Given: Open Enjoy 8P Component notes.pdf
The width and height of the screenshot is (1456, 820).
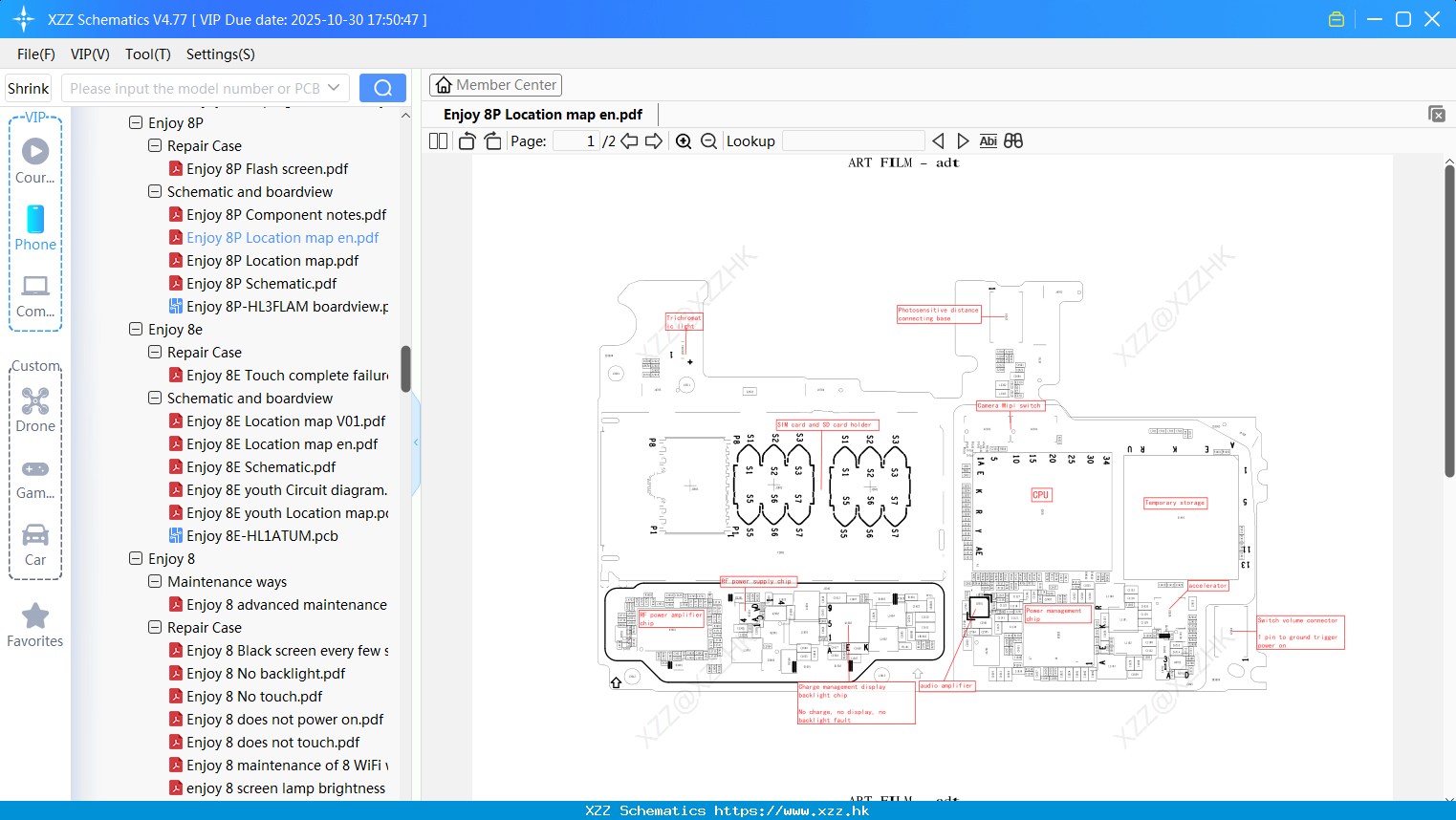Looking at the screenshot, I should pos(277,215).
